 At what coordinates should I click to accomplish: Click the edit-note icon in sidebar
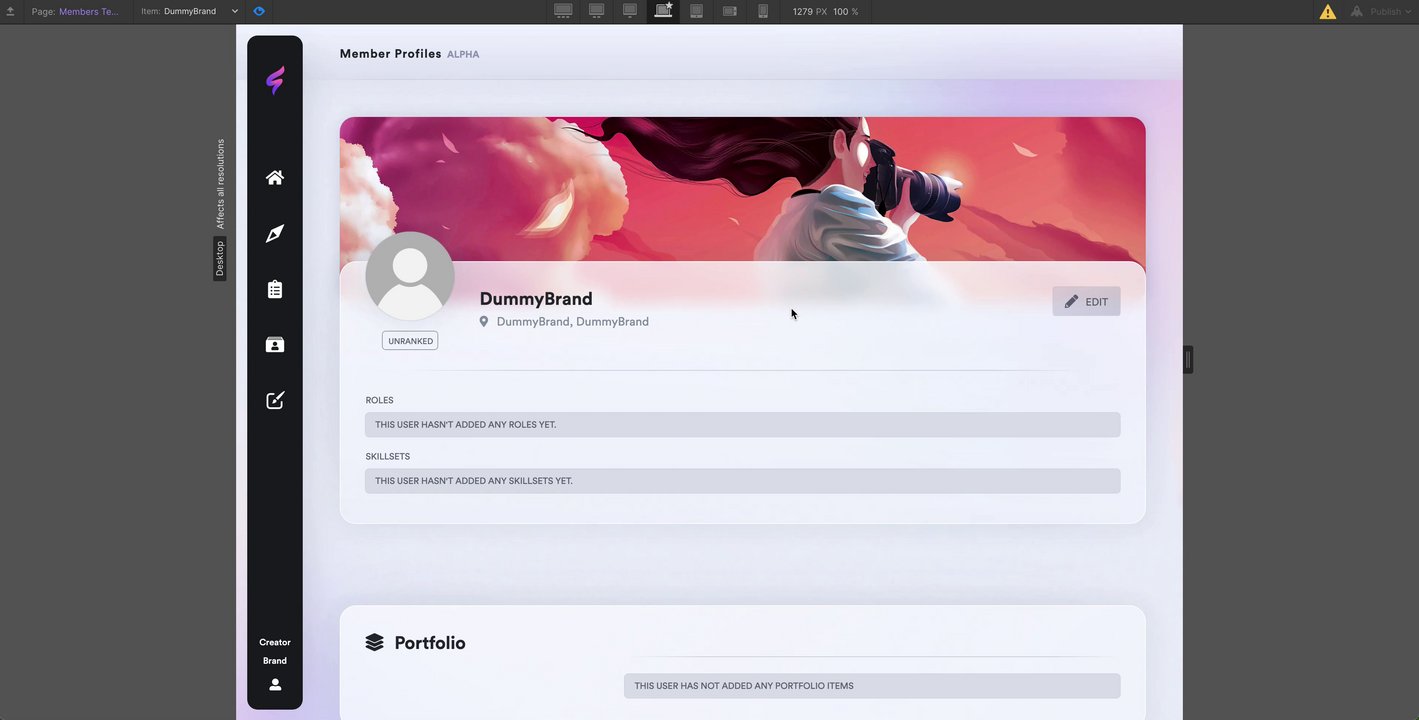(x=275, y=400)
